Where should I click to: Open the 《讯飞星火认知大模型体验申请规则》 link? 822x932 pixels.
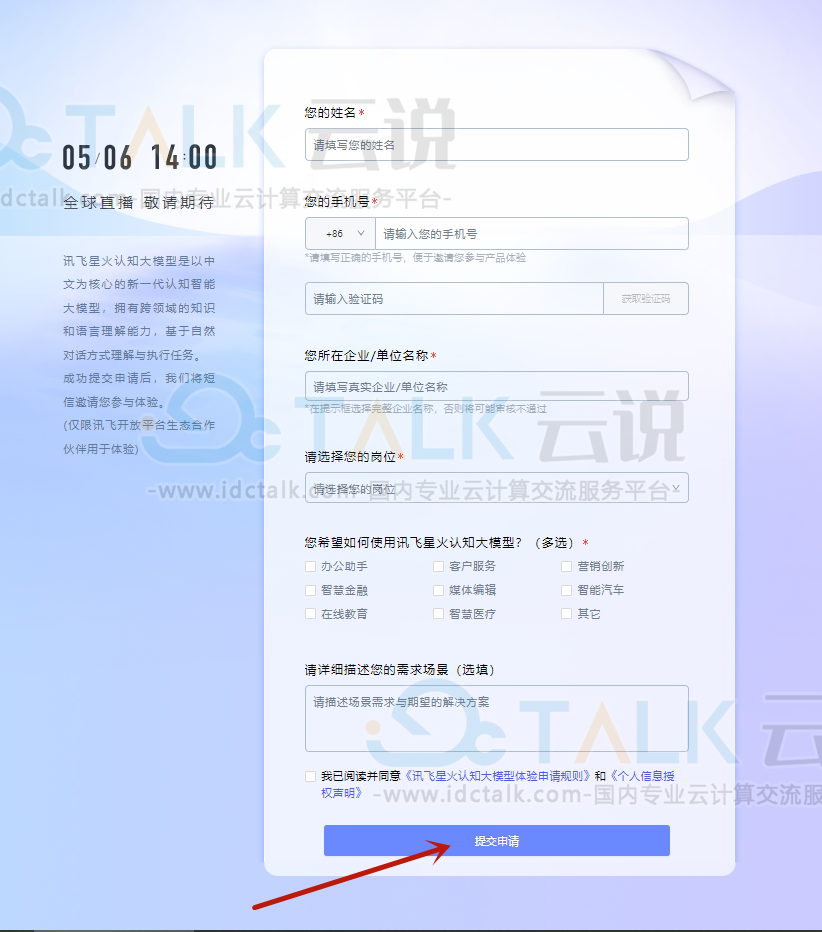pos(498,776)
